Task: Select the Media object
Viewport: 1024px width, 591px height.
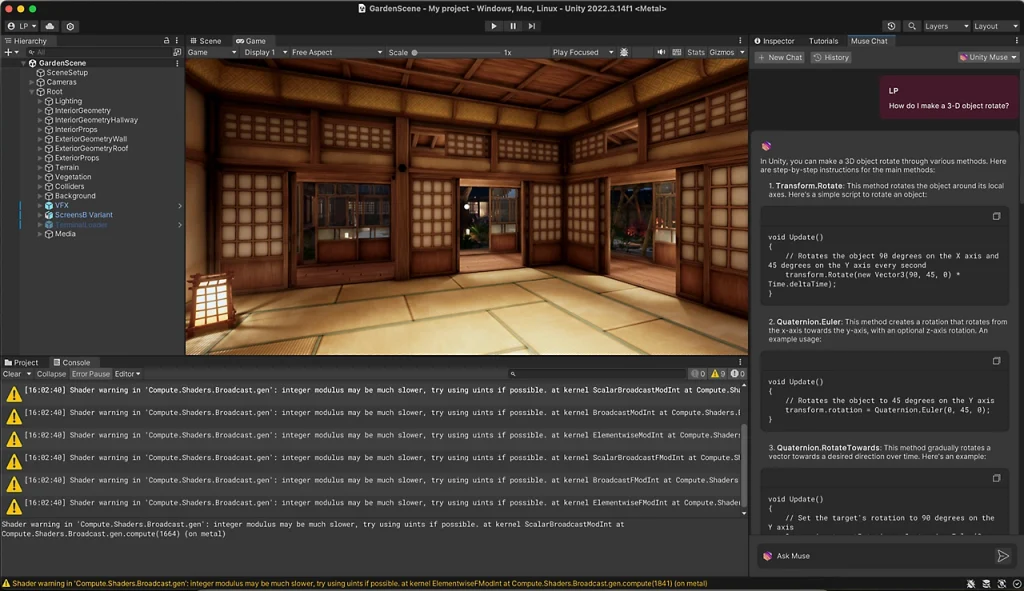Action: click(65, 234)
